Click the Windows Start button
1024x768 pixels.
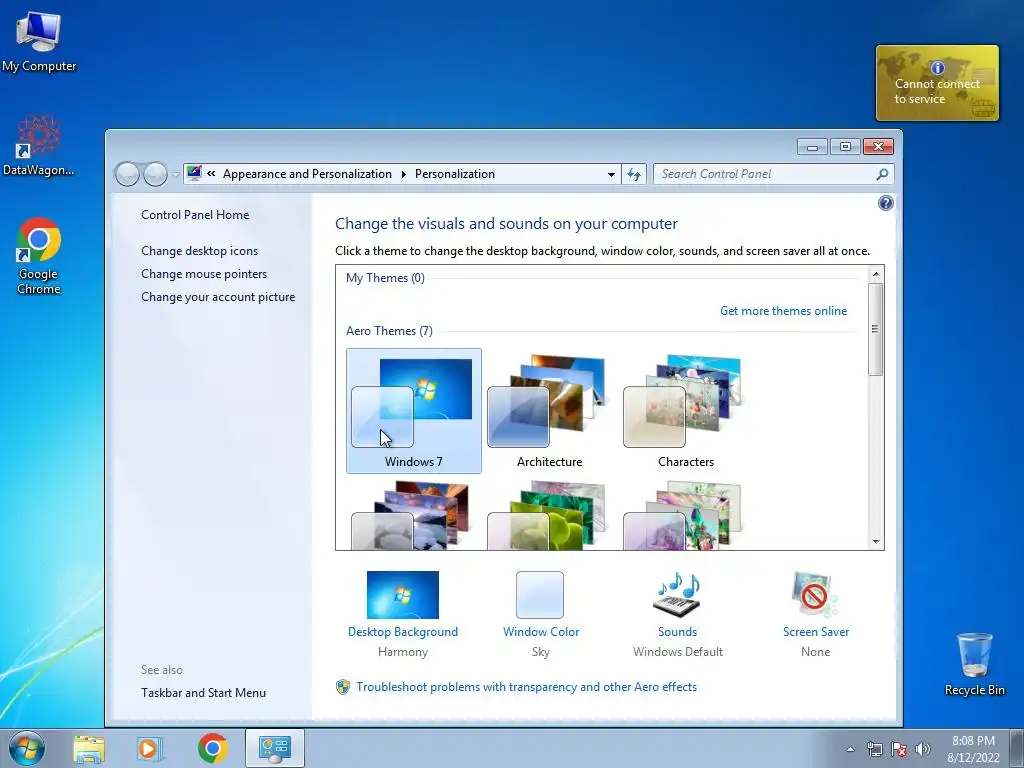pyautogui.click(x=27, y=748)
